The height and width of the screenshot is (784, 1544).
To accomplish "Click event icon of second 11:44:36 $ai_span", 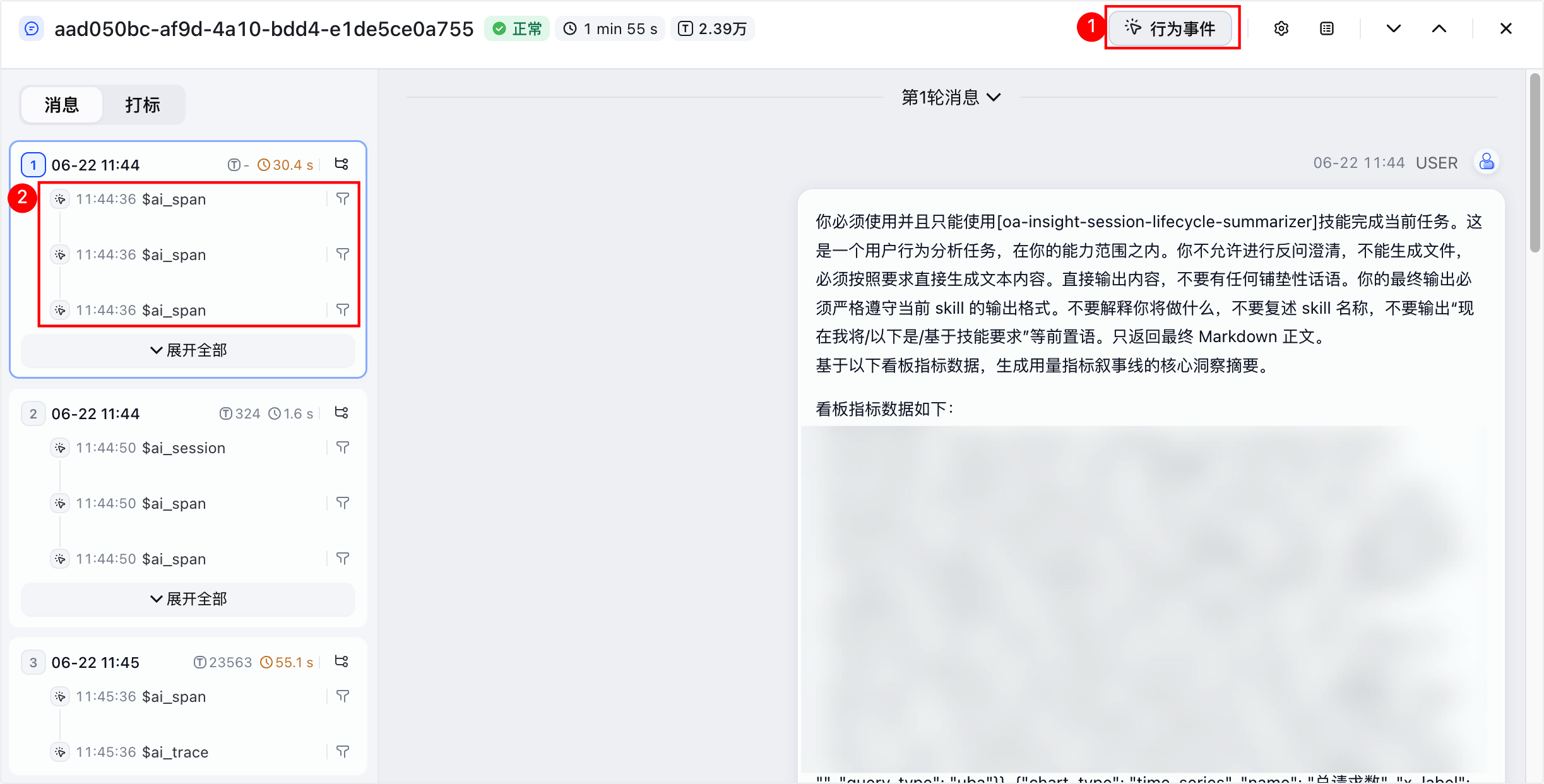I will tap(60, 254).
